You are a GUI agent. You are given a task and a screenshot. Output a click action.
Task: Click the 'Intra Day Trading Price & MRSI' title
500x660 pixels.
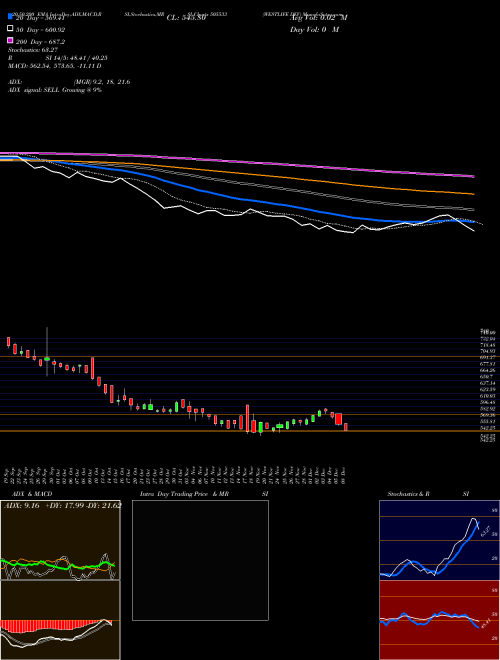204,494
